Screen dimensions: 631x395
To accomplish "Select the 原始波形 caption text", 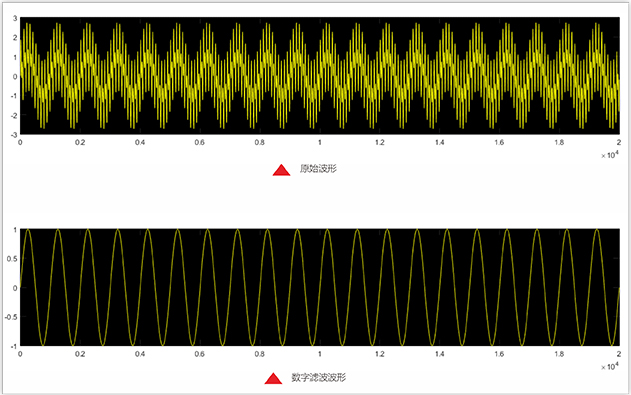I will point(318,169).
